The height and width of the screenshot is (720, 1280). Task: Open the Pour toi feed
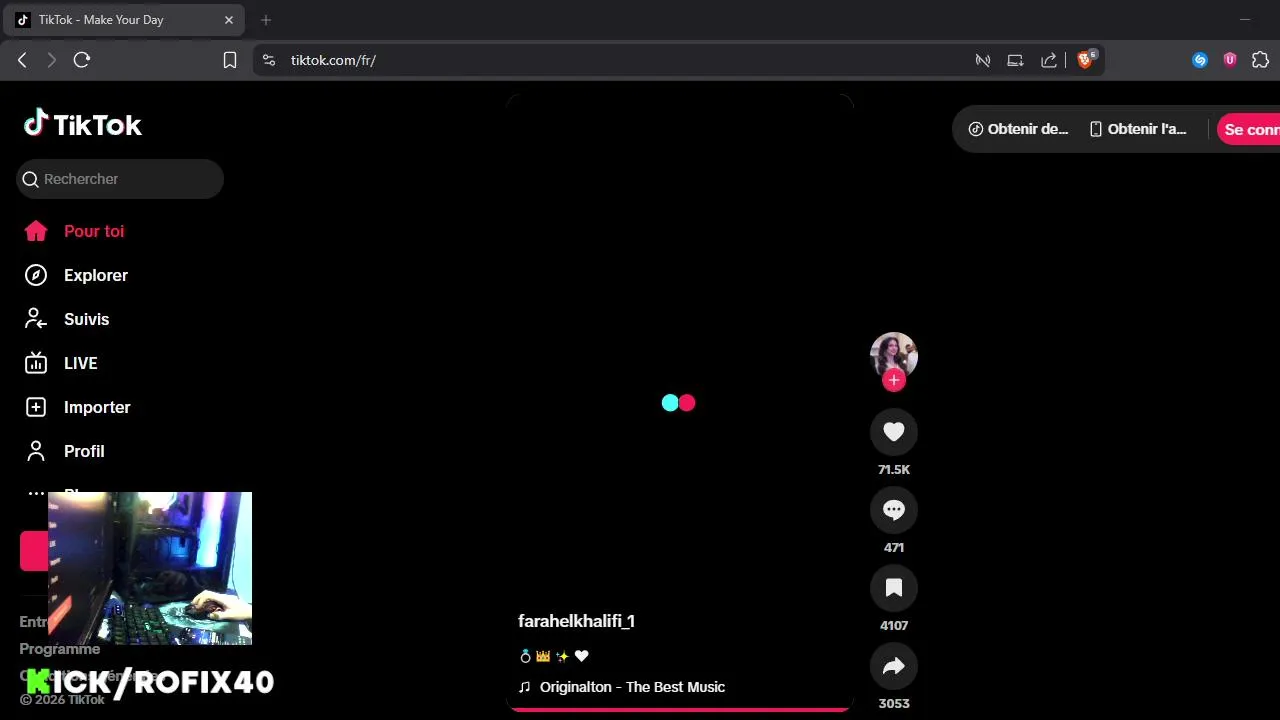(94, 231)
